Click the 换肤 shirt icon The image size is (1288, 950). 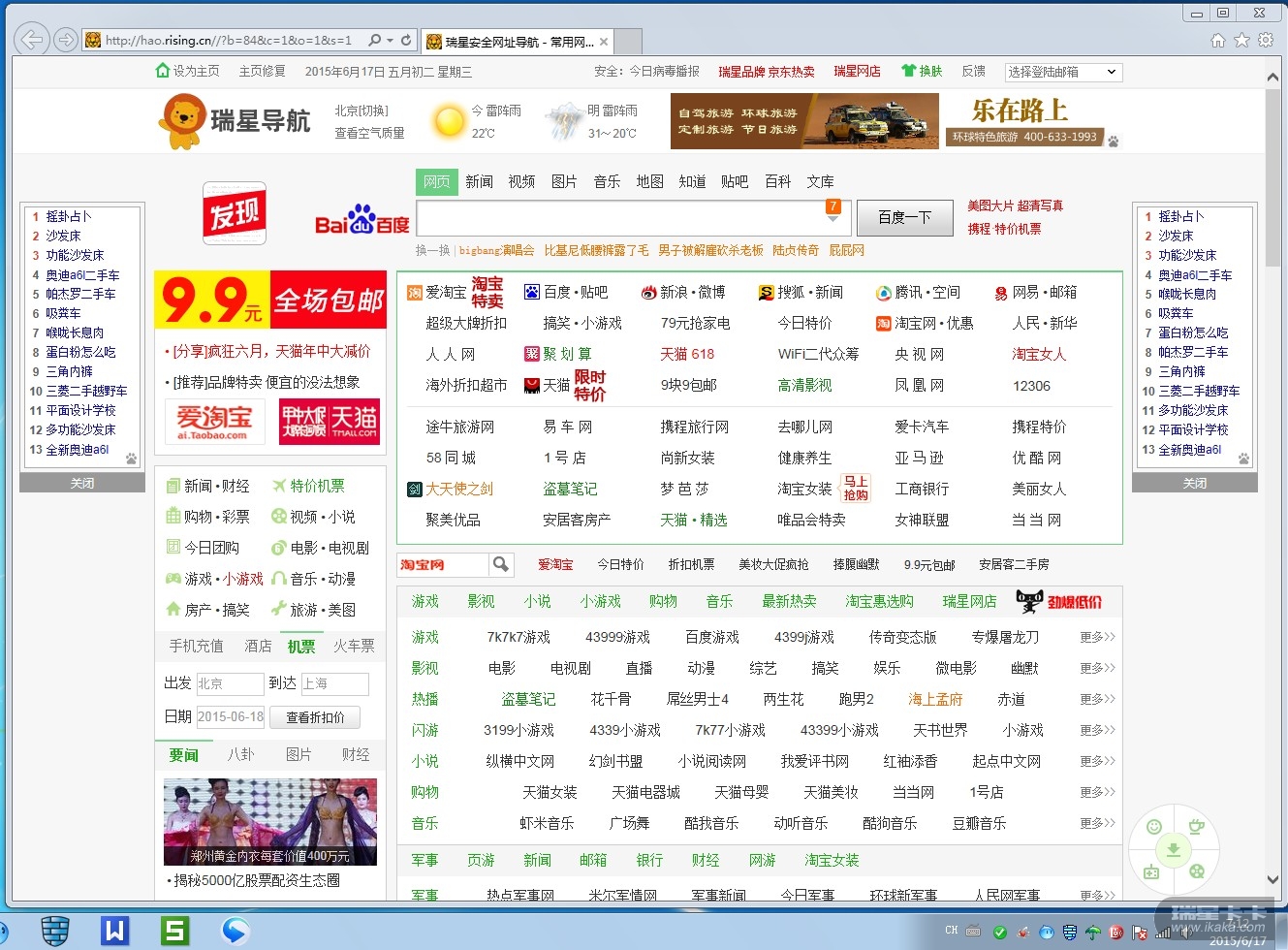[909, 71]
